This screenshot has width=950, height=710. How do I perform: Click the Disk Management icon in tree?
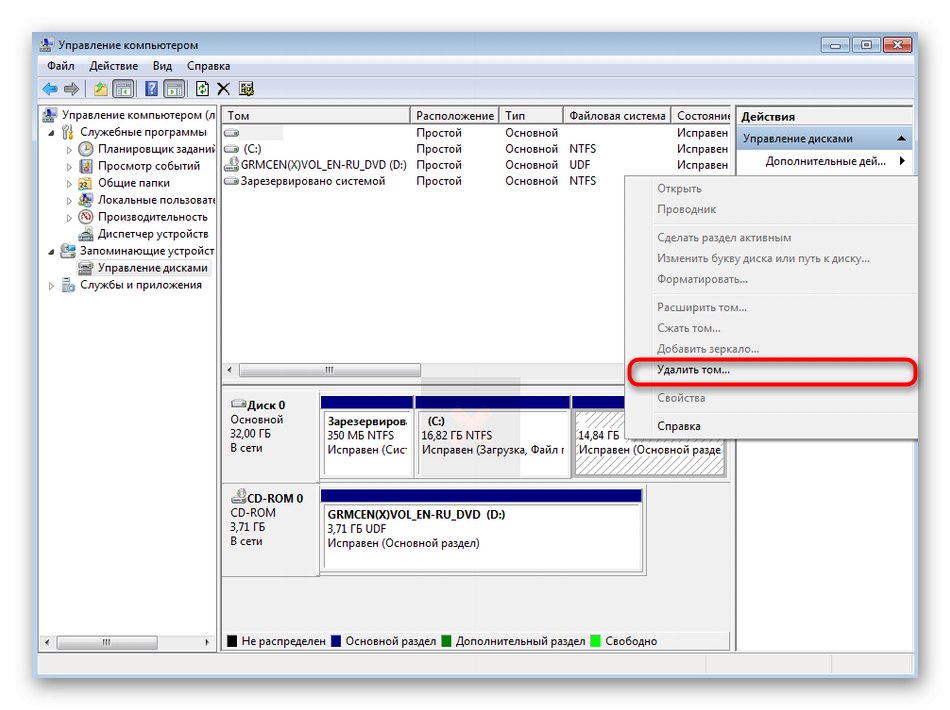coord(86,268)
